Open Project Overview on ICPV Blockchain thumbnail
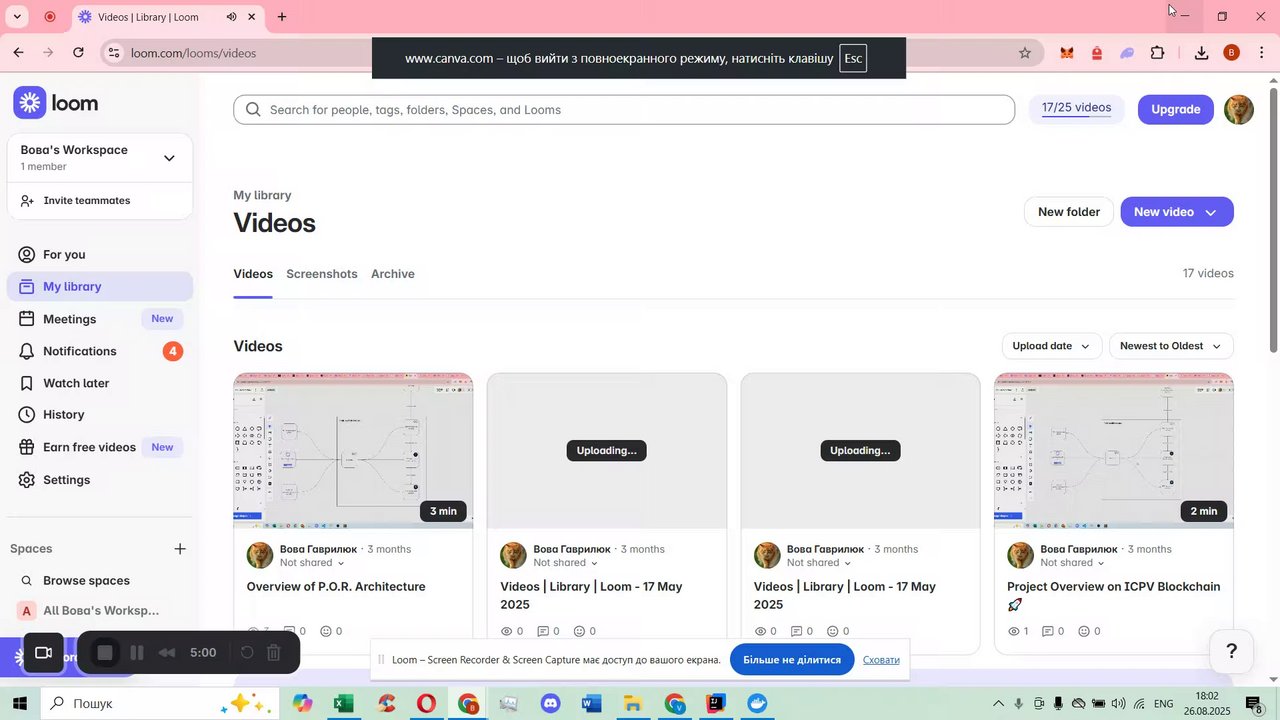1280x720 pixels. [x=1114, y=450]
